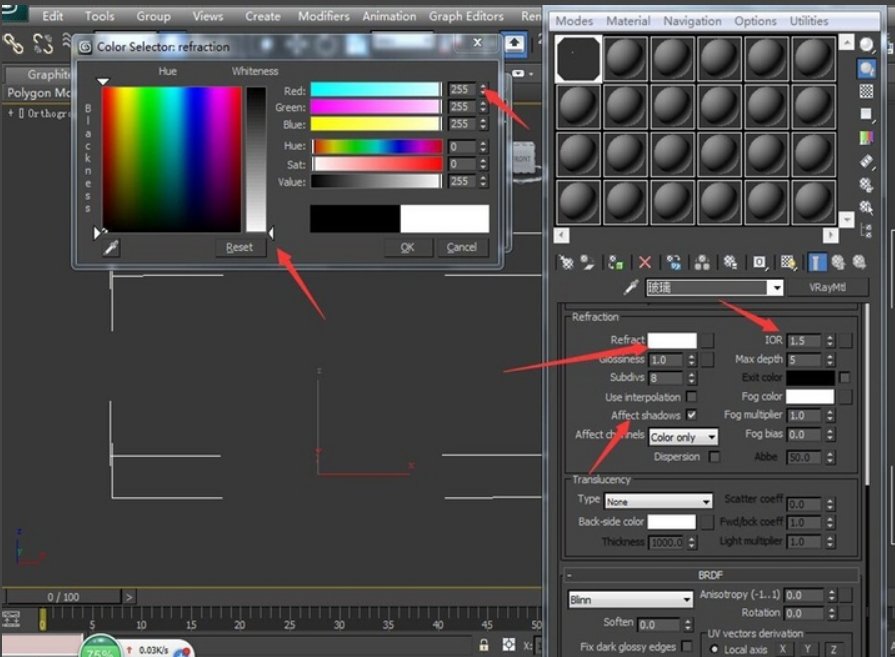
Task: Click Video Color Check icon
Action: (866, 138)
